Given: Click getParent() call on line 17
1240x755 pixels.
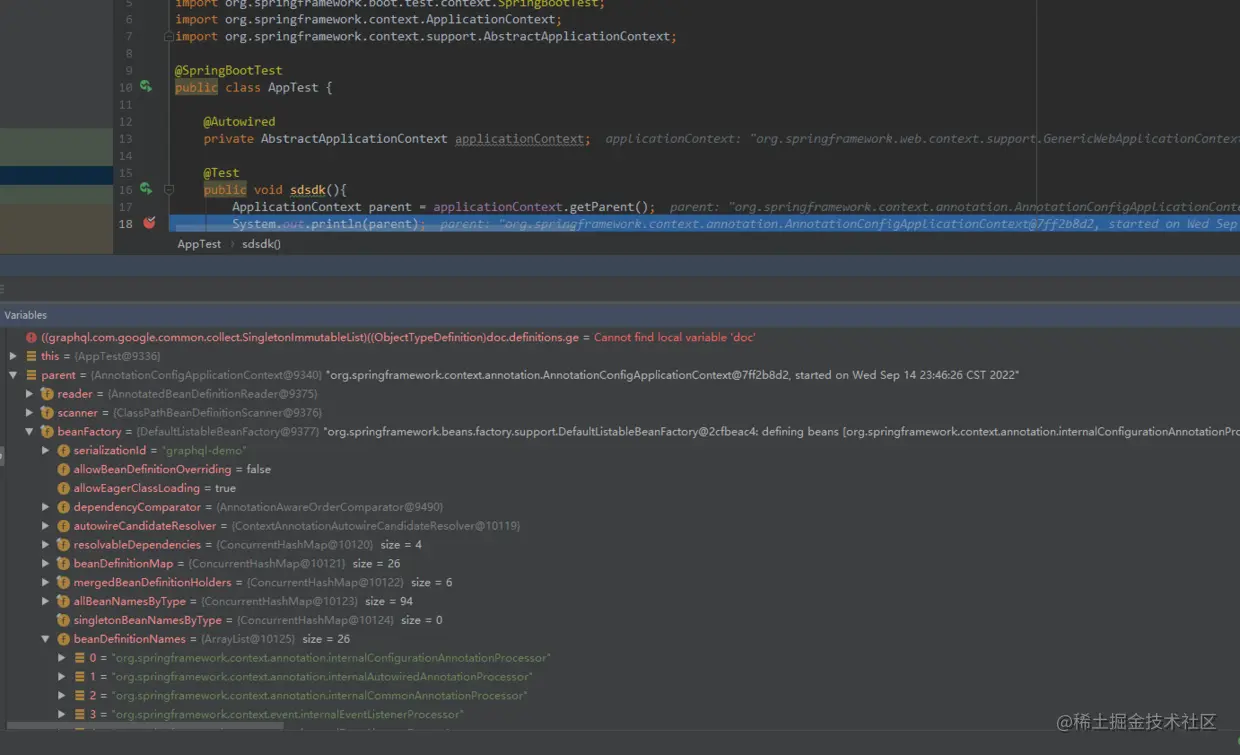Looking at the screenshot, I should (x=609, y=207).
